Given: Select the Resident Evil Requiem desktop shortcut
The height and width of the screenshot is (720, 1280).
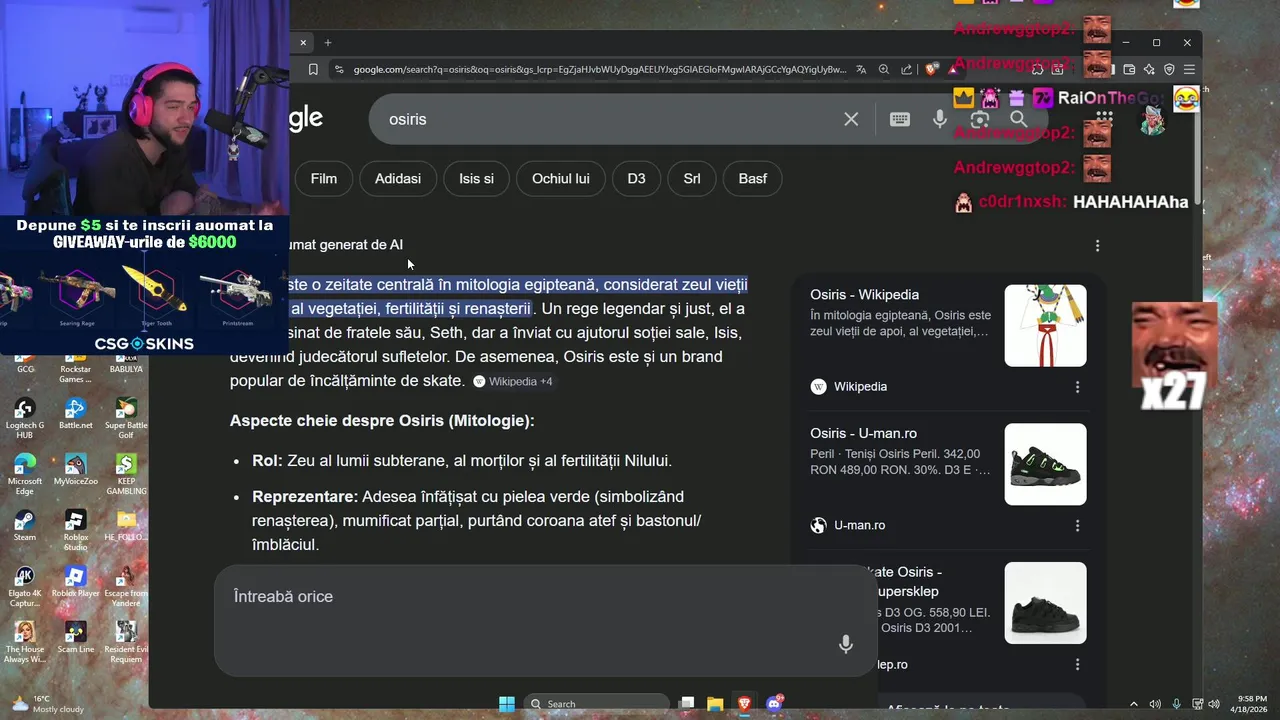Looking at the screenshot, I should pyautogui.click(x=126, y=642).
